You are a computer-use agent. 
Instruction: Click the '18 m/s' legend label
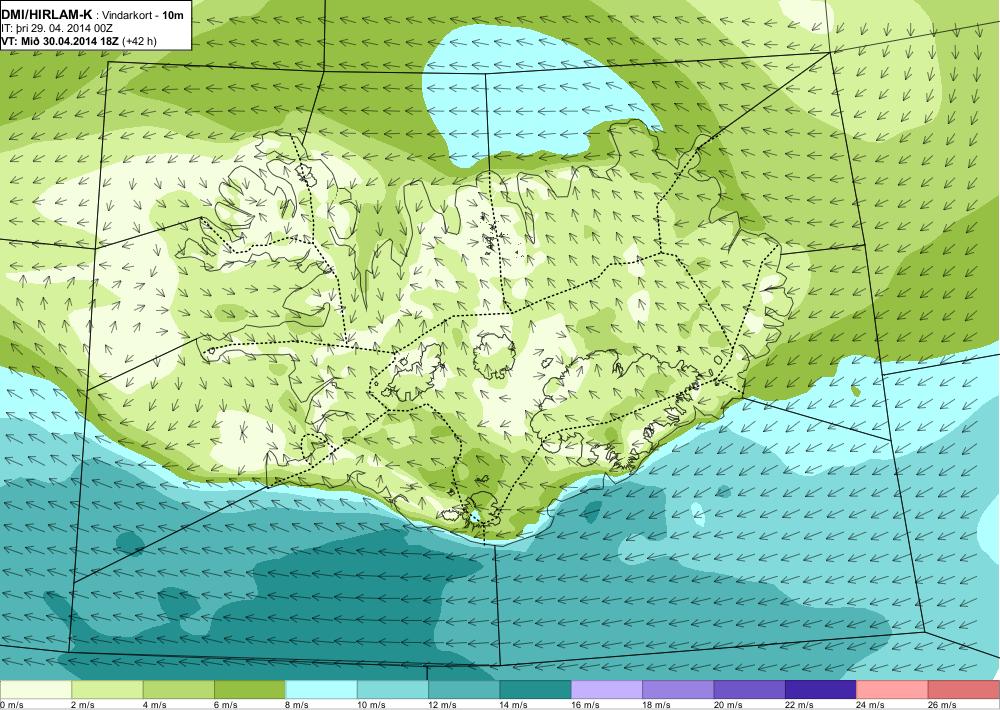pos(657,705)
